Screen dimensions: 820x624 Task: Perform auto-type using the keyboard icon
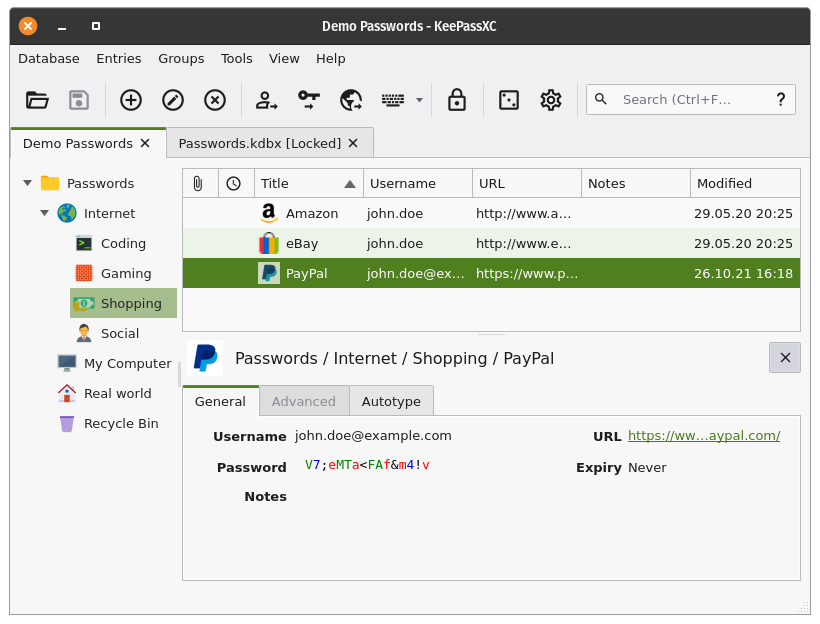click(390, 99)
